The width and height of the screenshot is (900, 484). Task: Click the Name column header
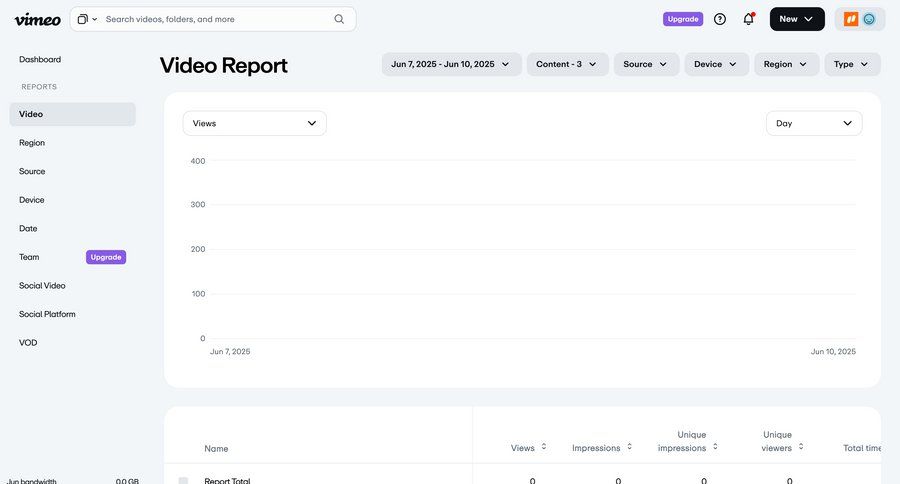click(x=216, y=448)
